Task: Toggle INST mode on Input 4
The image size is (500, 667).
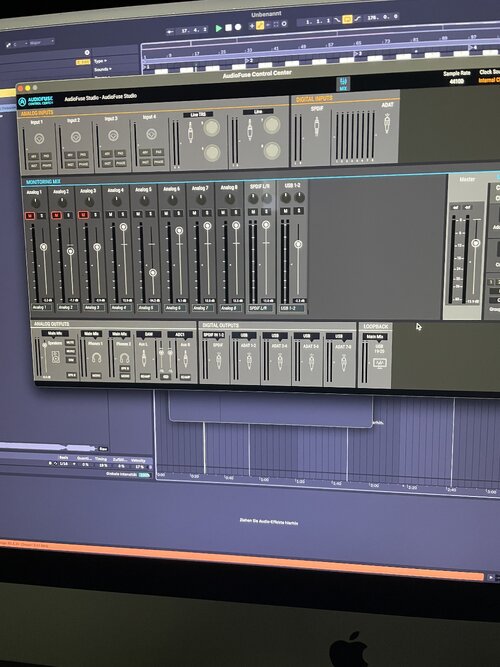Action: click(146, 162)
